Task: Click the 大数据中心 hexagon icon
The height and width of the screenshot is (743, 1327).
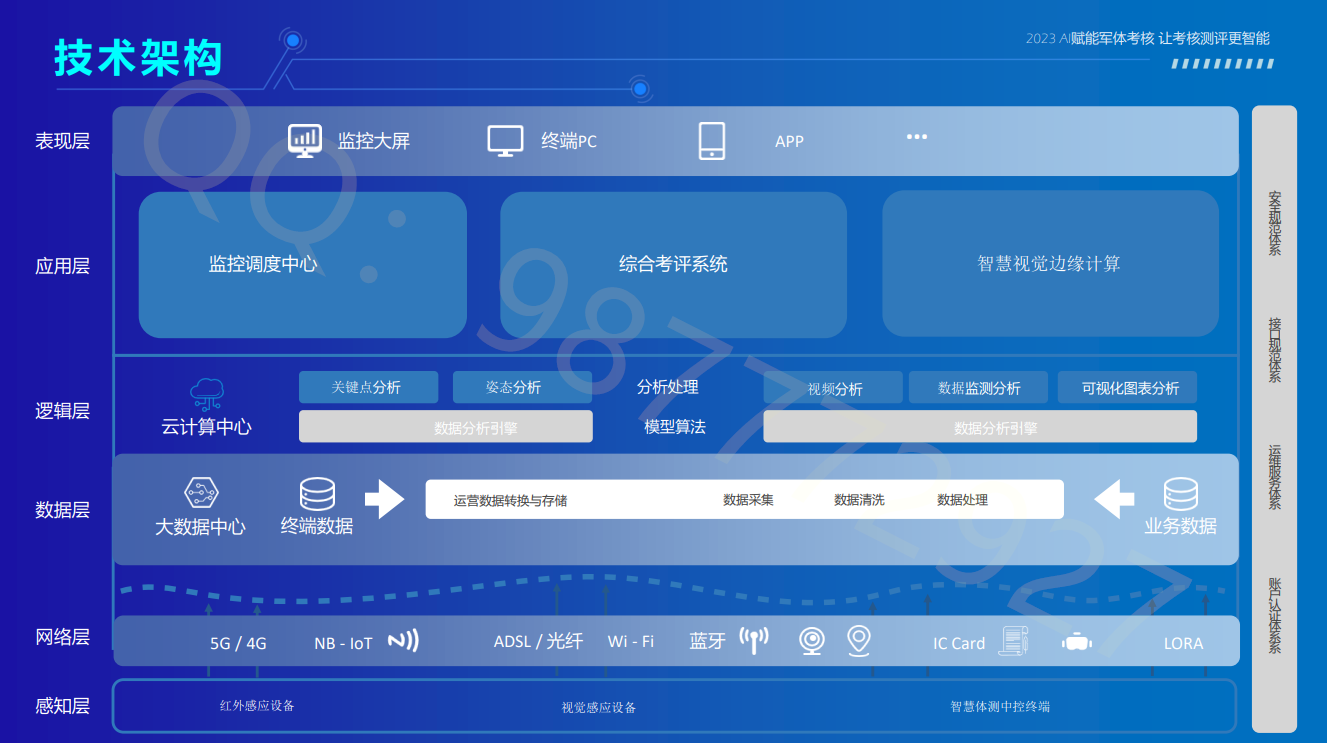Action: pyautogui.click(x=201, y=492)
